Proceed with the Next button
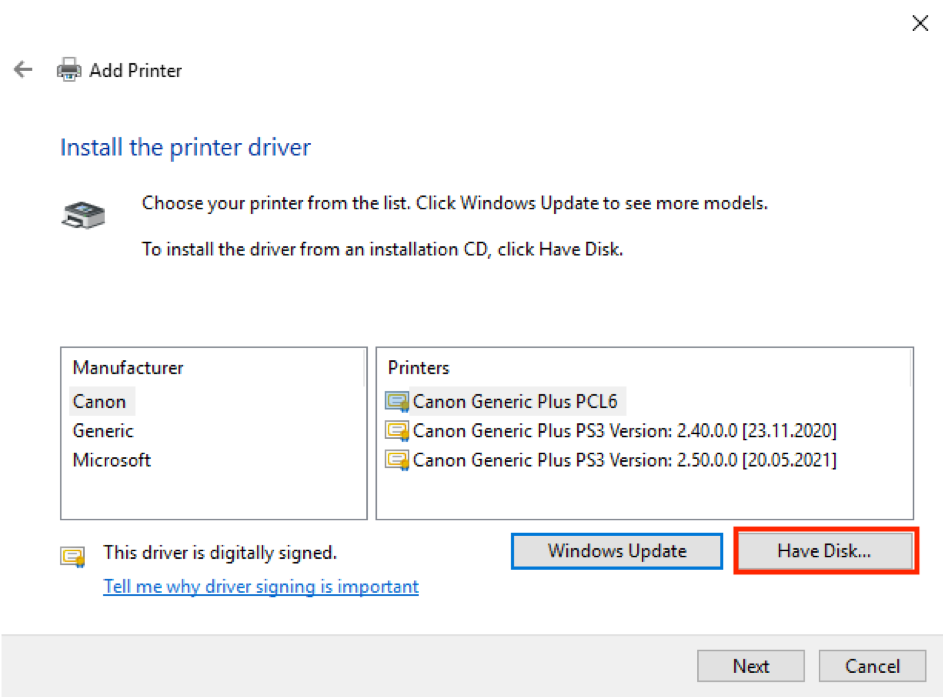The width and height of the screenshot is (943, 697). coord(751,666)
